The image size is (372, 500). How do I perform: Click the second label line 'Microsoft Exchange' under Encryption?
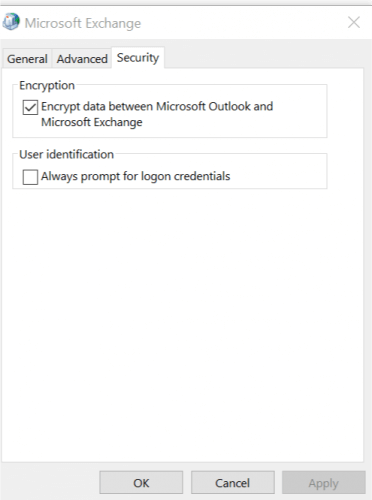click(92, 122)
